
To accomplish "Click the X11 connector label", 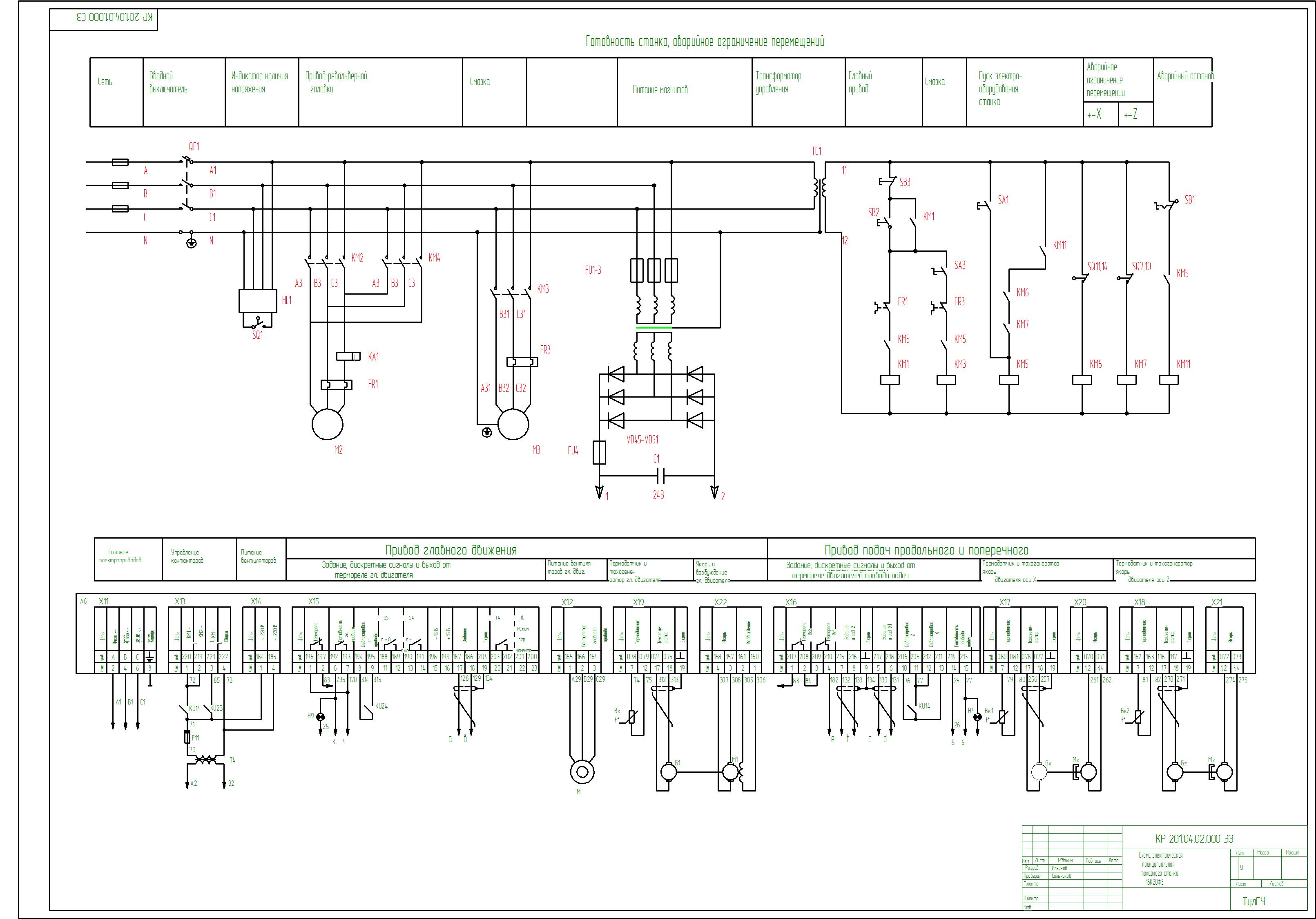I will [x=104, y=601].
